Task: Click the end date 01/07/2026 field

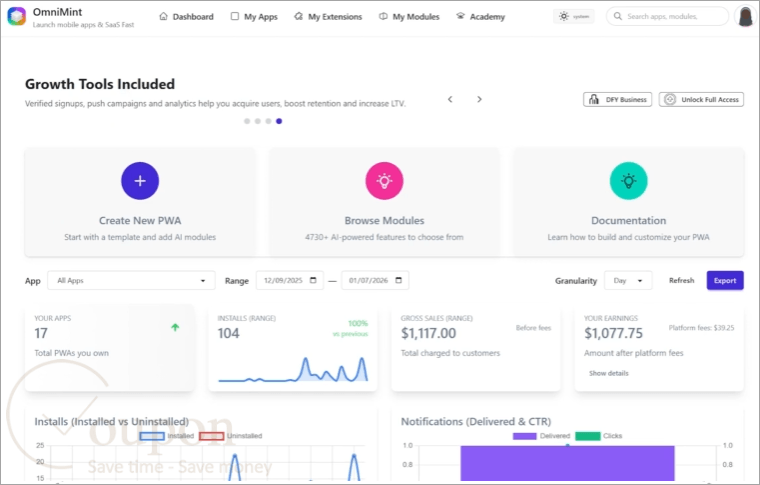Action: [x=375, y=281]
